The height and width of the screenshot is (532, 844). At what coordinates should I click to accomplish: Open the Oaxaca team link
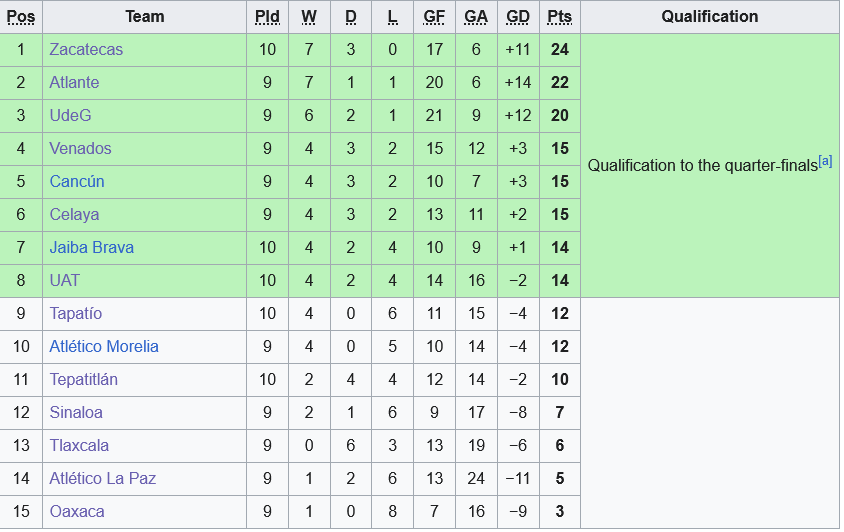coord(77,512)
